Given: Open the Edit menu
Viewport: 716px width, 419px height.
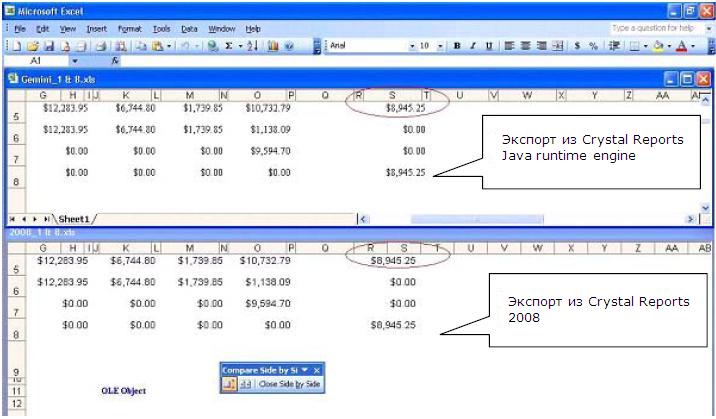Looking at the screenshot, I should click(x=42, y=29).
